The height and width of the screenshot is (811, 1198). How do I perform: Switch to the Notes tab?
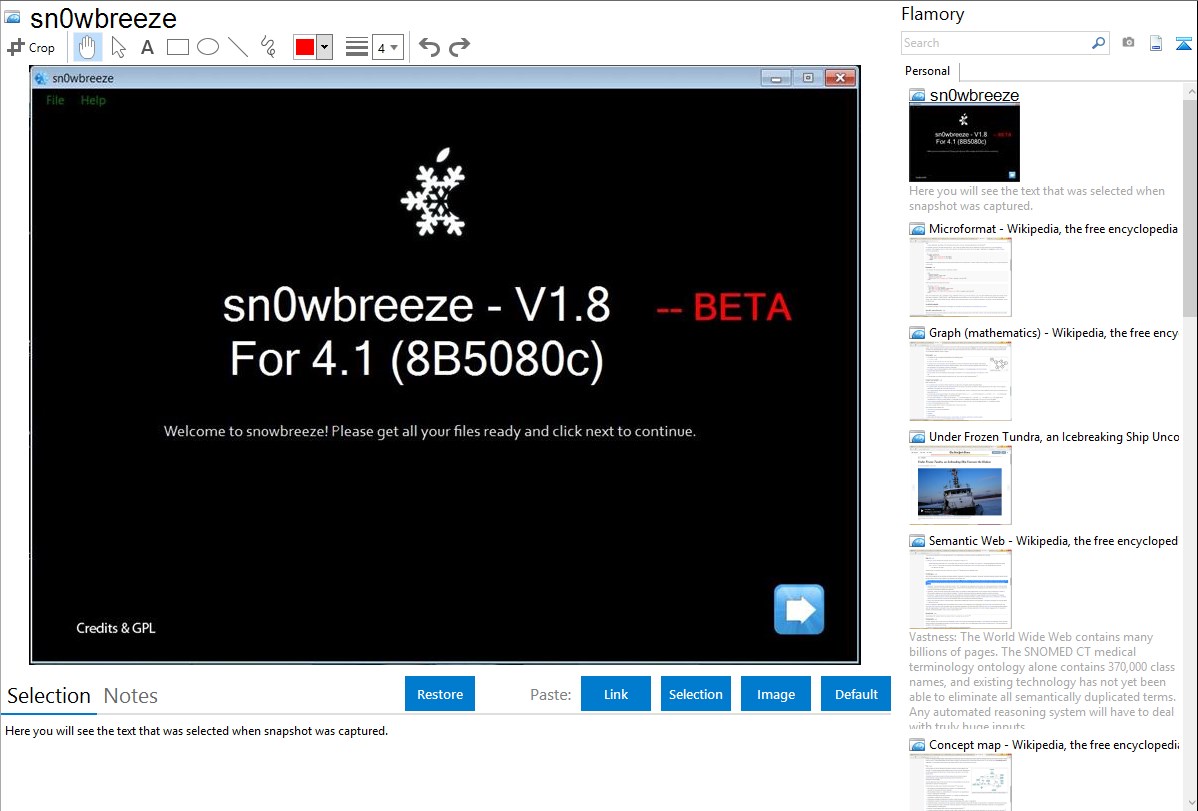tap(131, 696)
